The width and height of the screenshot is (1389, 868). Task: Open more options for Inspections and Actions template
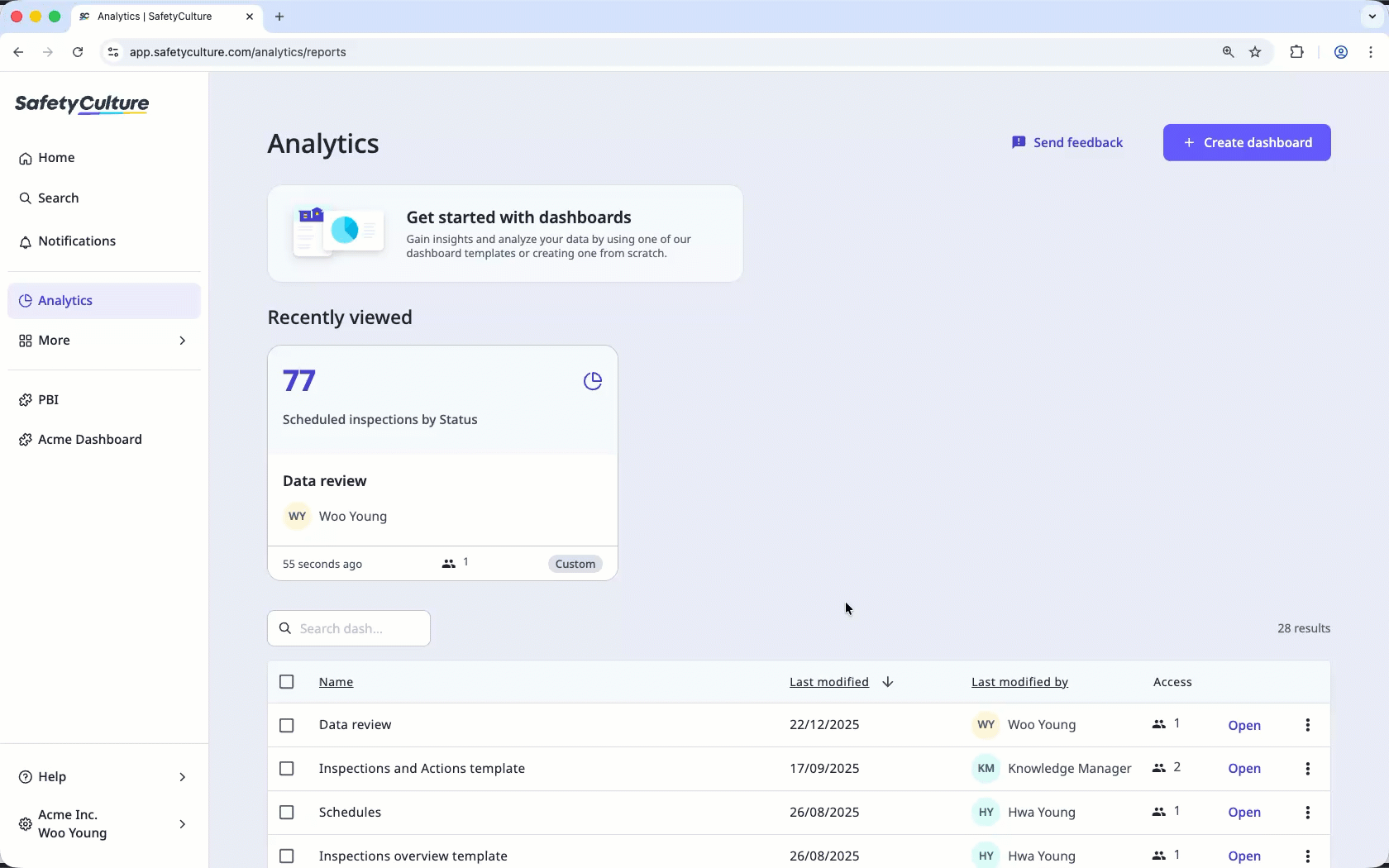1308,769
